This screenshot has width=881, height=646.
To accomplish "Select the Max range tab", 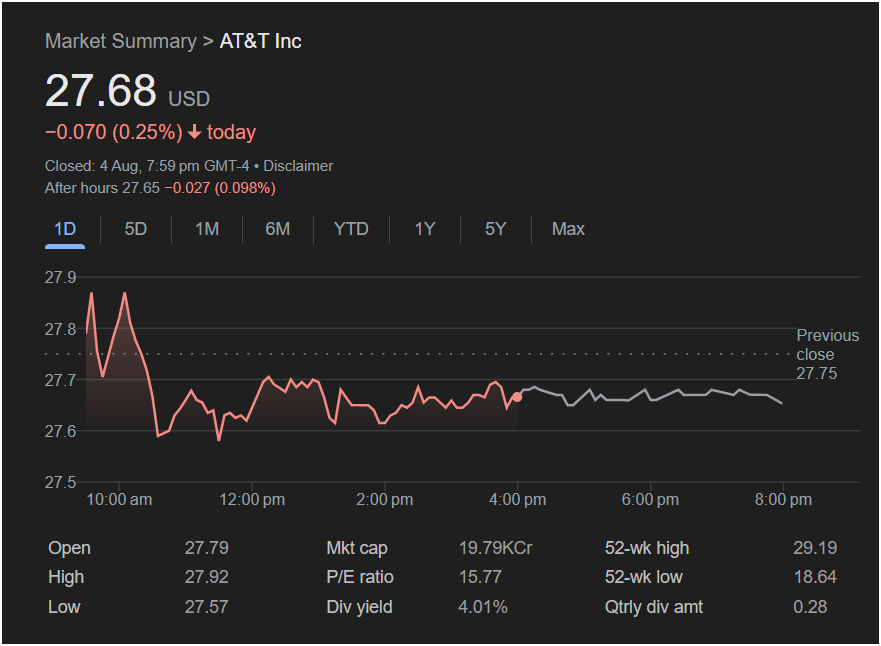I will tap(568, 229).
